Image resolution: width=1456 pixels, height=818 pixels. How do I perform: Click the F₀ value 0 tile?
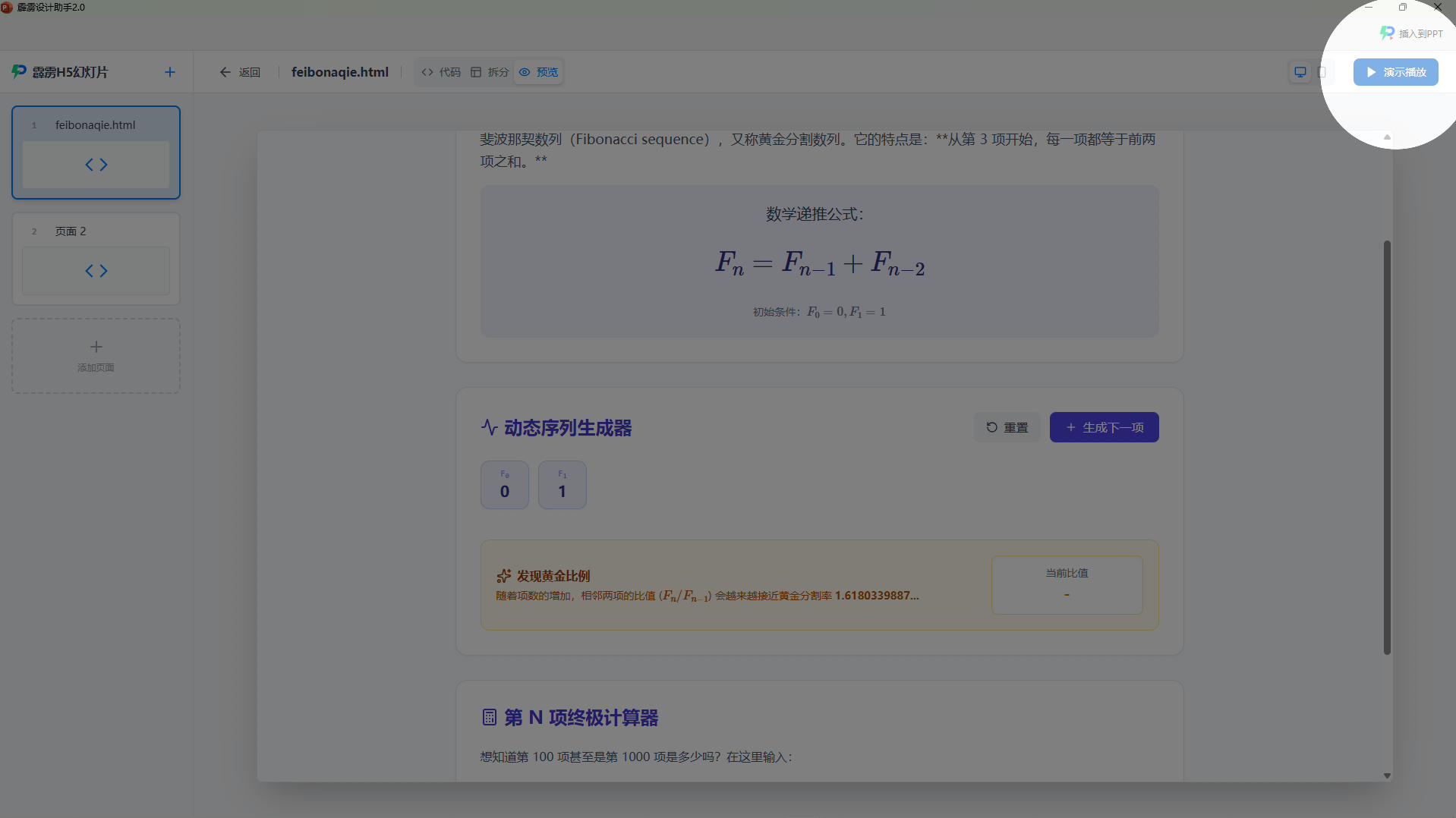pos(505,485)
